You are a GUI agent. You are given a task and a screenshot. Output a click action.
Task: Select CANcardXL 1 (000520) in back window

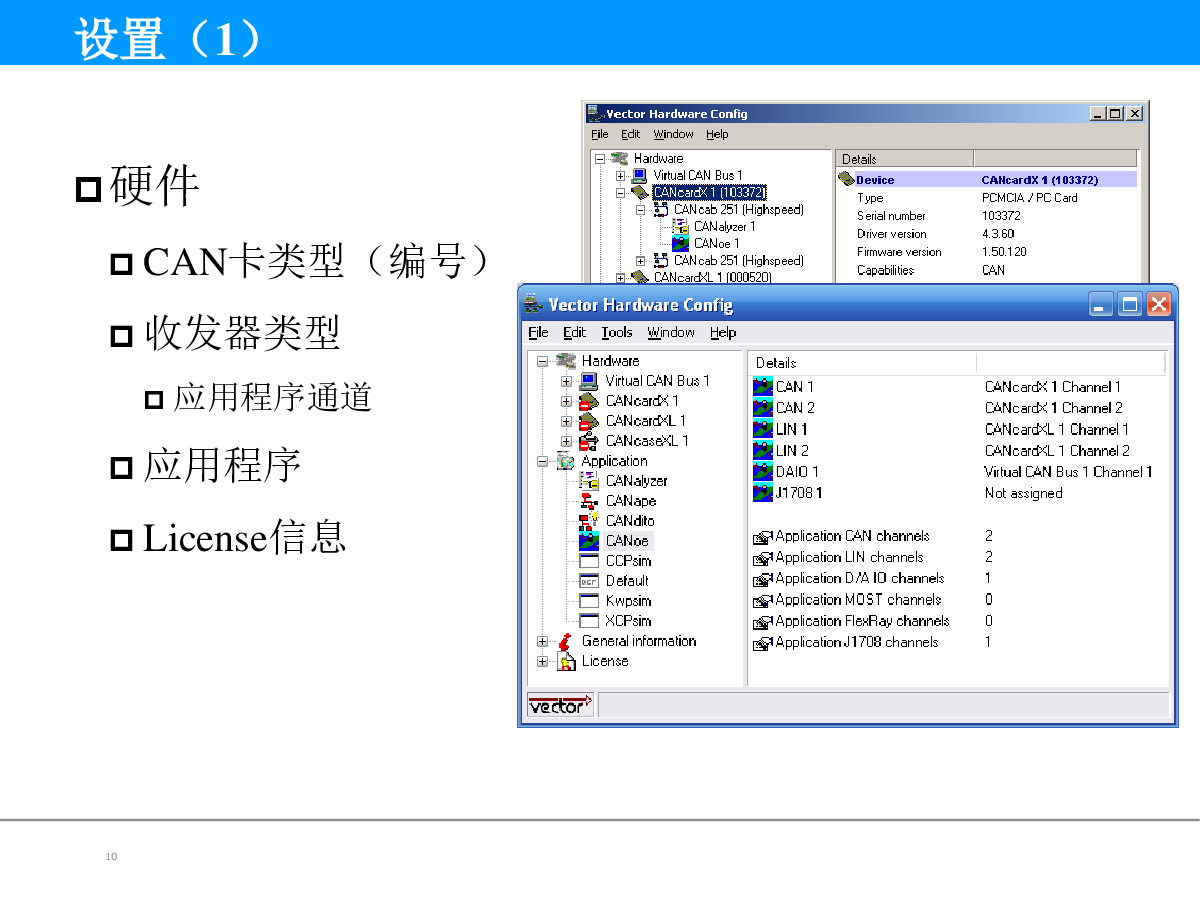713,277
